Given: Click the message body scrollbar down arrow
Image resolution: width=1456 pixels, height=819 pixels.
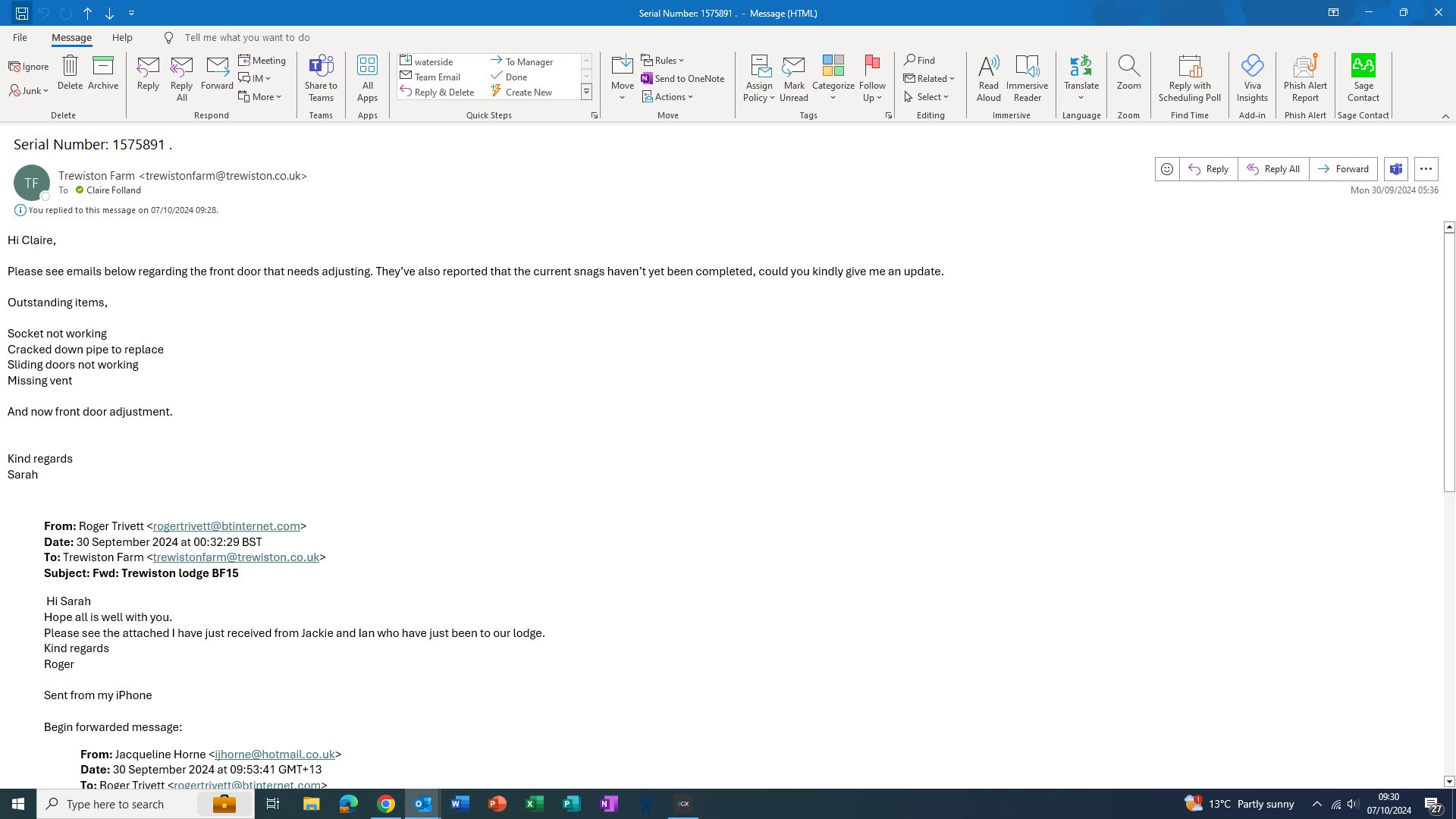Looking at the screenshot, I should point(1448,781).
